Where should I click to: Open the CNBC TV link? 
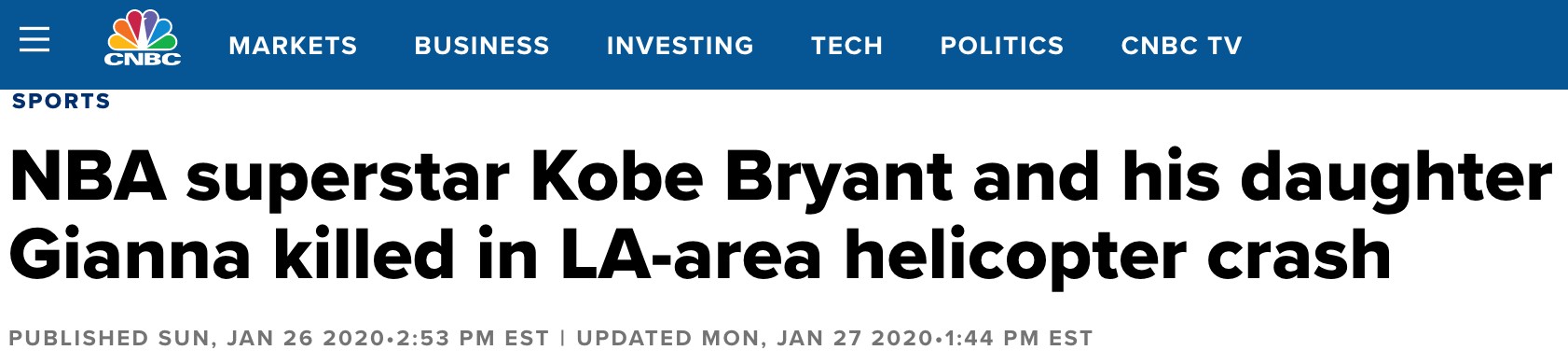tap(1181, 46)
